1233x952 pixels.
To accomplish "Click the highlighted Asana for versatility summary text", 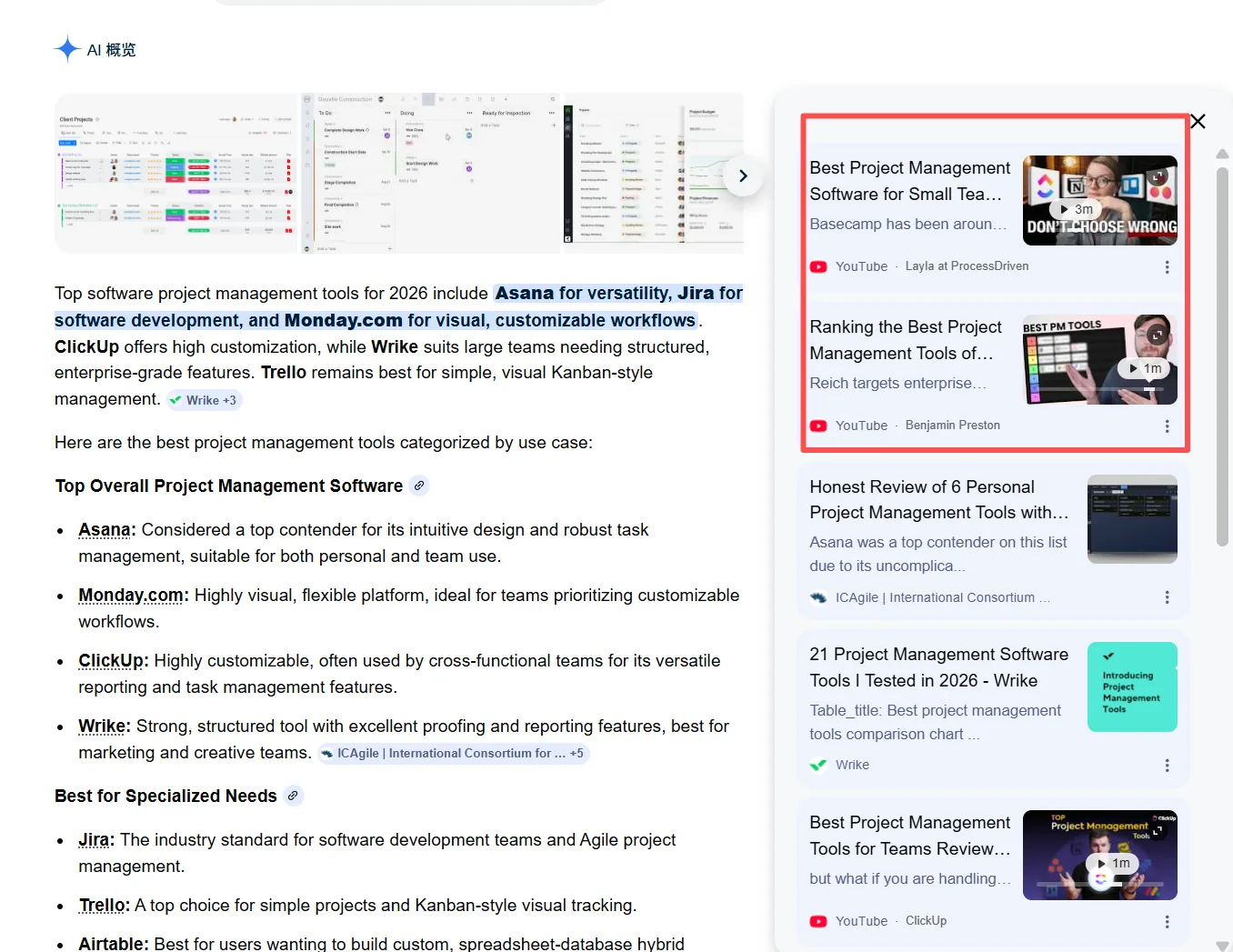I will point(398,306).
